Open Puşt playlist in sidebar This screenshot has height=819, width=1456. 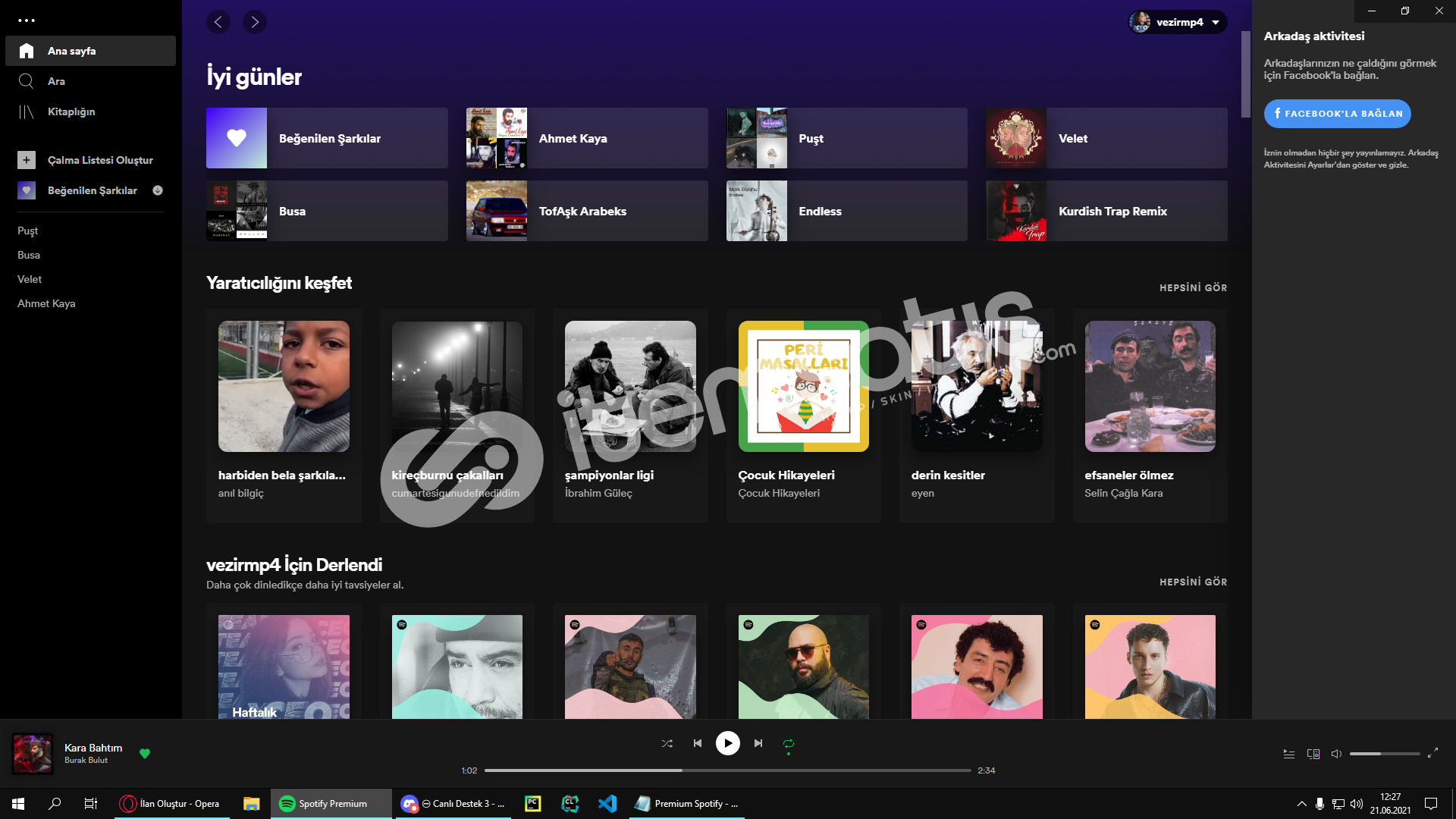[27, 231]
